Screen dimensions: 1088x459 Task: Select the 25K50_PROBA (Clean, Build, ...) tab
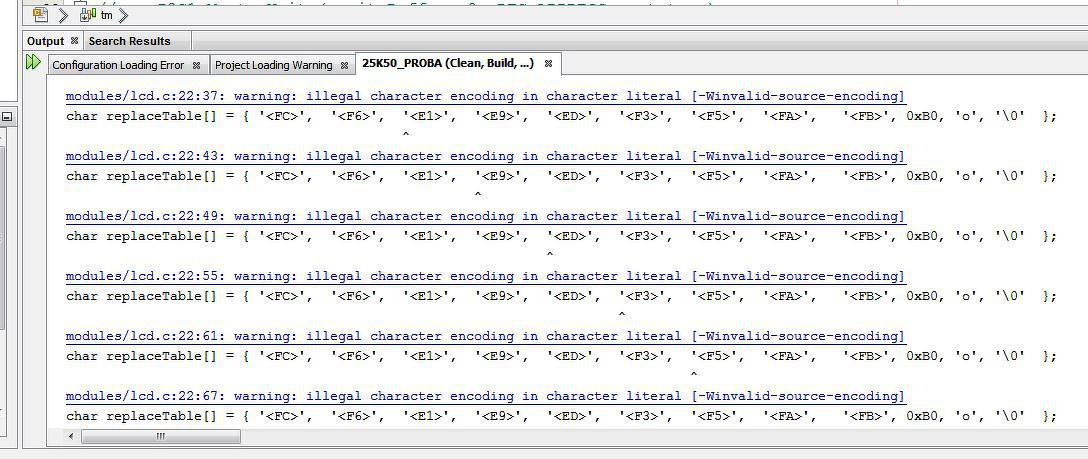[x=448, y=64]
